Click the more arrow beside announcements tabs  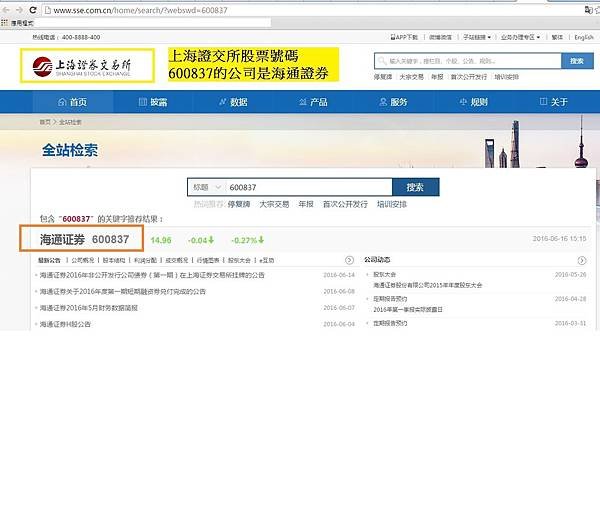tap(349, 260)
